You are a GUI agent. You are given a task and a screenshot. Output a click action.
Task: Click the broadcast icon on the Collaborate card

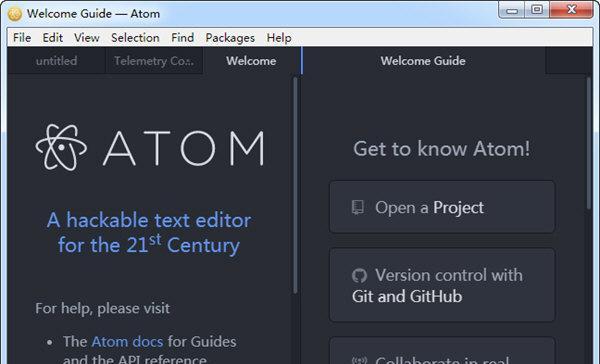pos(359,360)
